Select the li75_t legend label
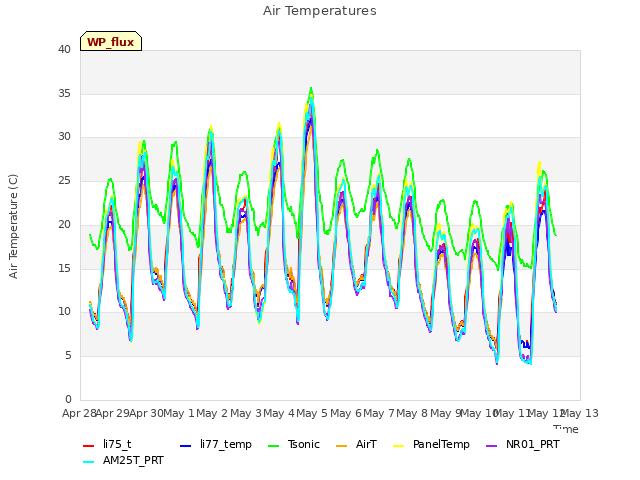Screen dimensions: 640x480 coord(117,444)
